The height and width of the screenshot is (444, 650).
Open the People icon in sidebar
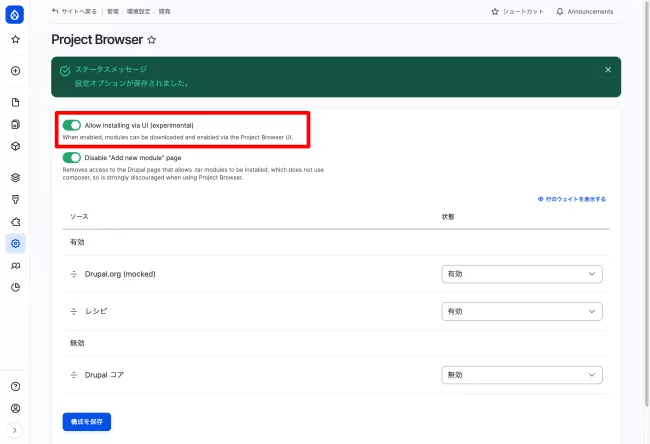(x=15, y=266)
